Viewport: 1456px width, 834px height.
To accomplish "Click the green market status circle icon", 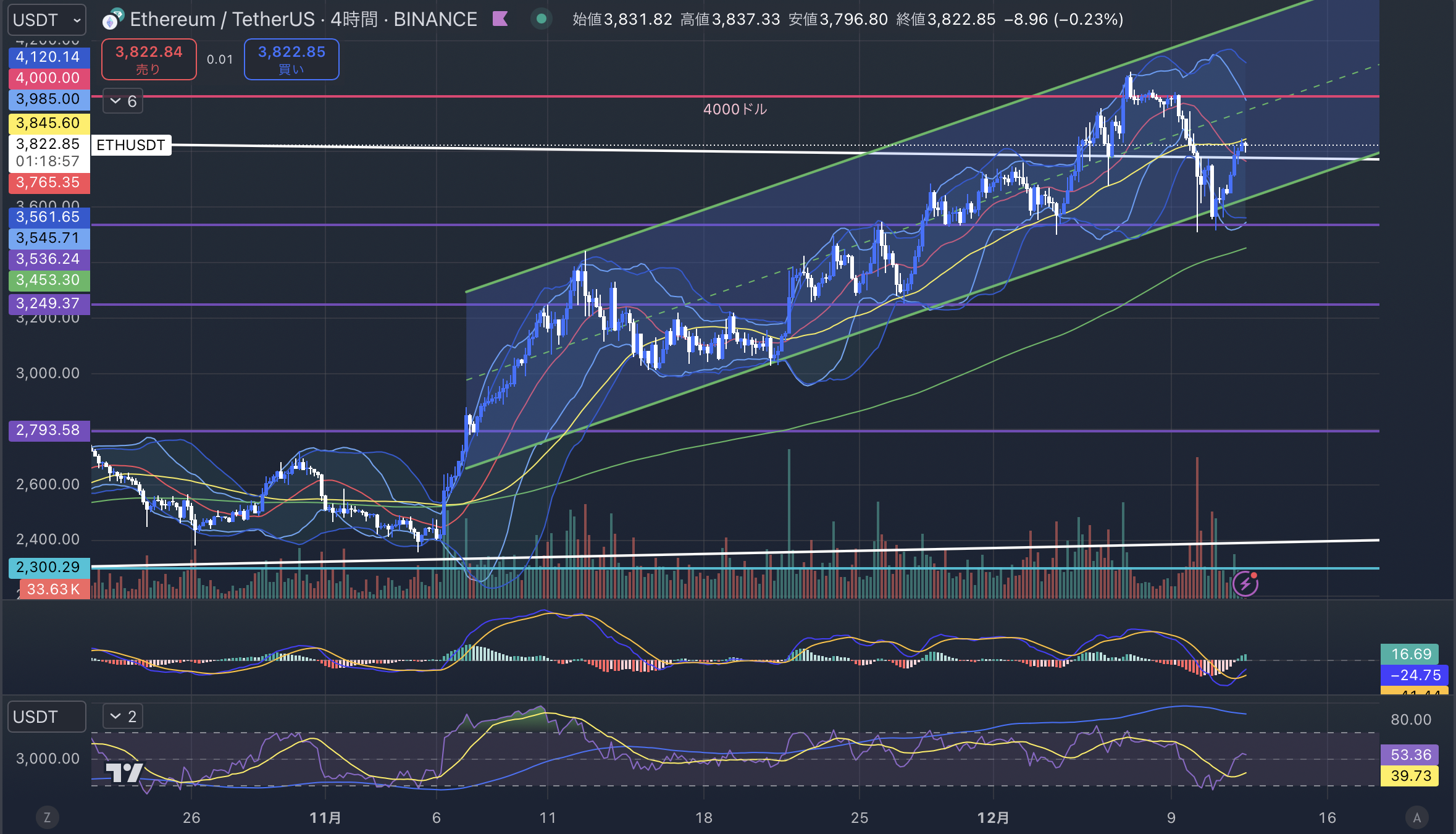I will point(542,19).
